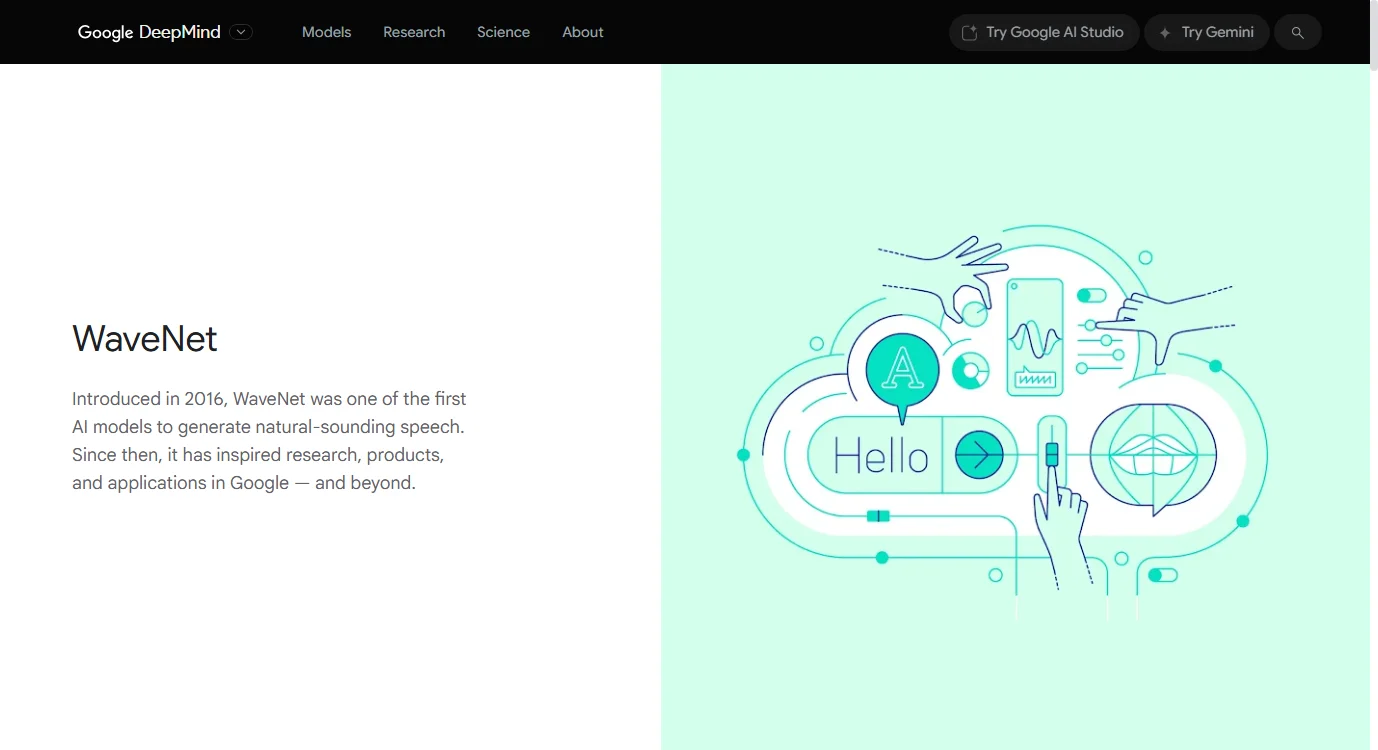Click the phone with waveform graphic
Image resolution: width=1378 pixels, height=750 pixels.
pyautogui.click(x=1034, y=337)
